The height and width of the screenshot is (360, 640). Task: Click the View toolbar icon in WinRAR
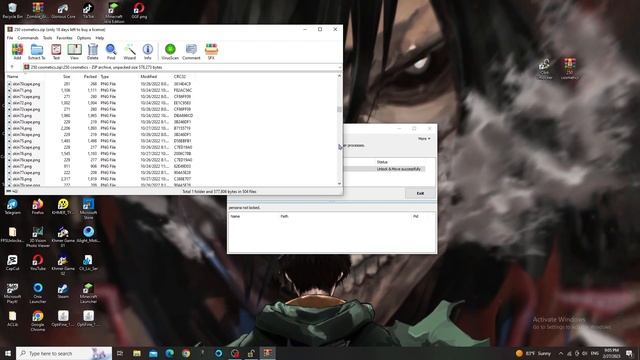pyautogui.click(x=74, y=52)
